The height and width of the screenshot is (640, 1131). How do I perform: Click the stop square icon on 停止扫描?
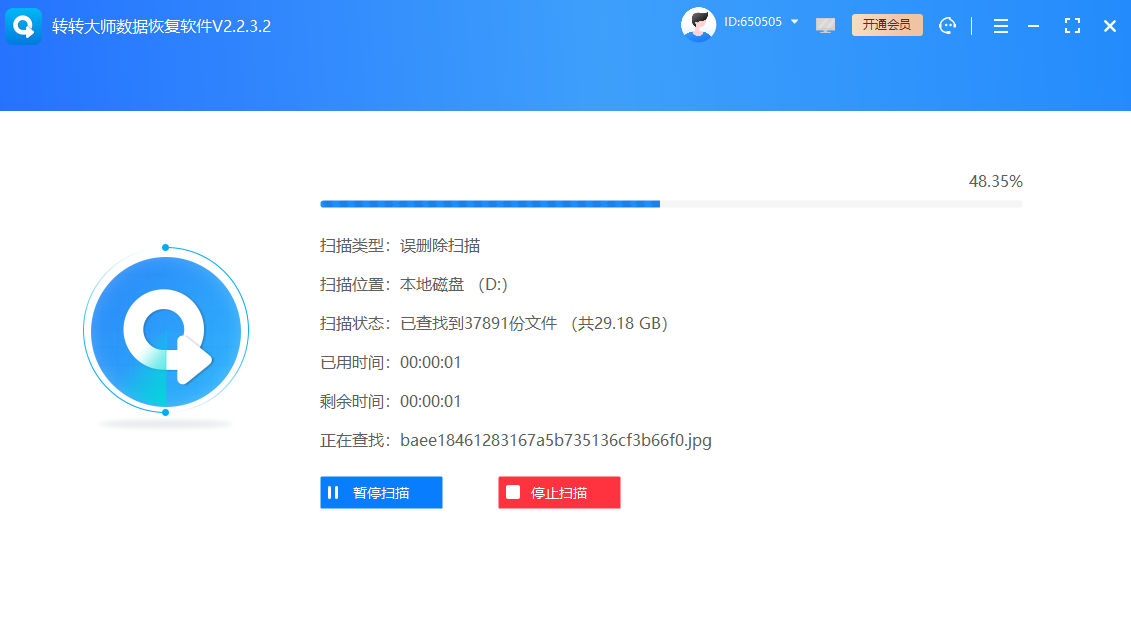(512, 492)
